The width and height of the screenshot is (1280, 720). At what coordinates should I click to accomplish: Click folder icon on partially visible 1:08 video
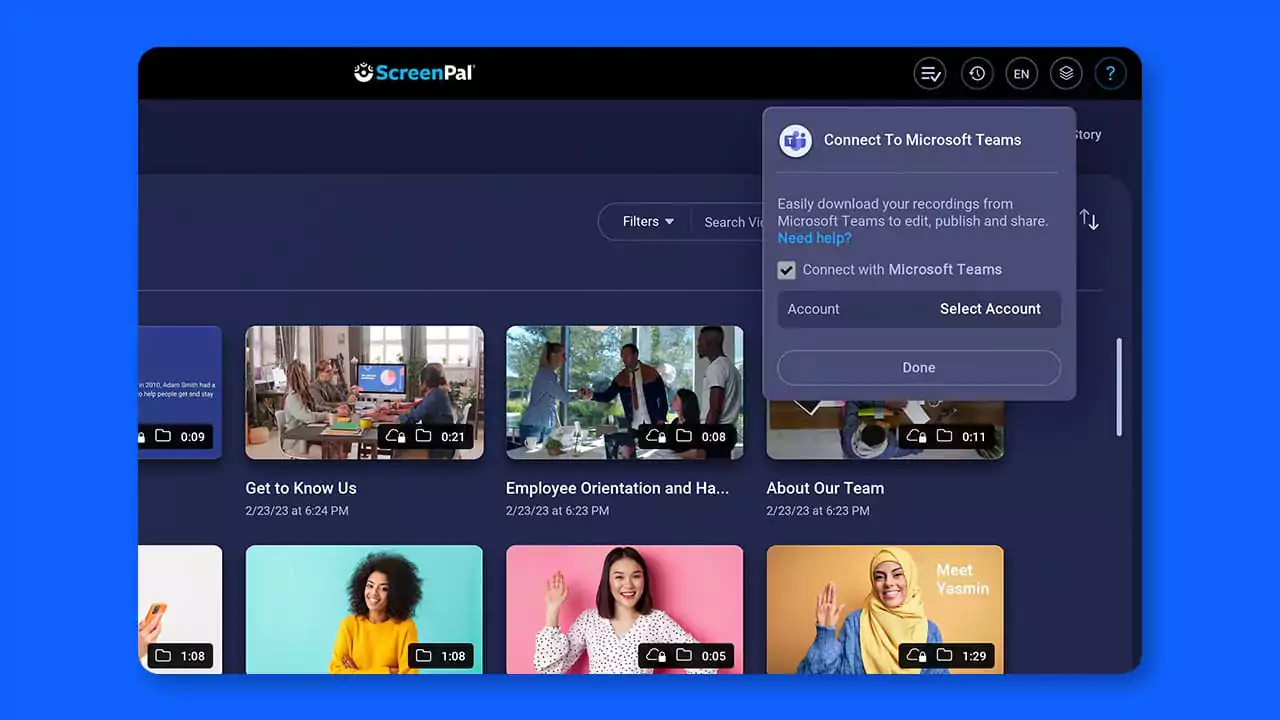(163, 656)
